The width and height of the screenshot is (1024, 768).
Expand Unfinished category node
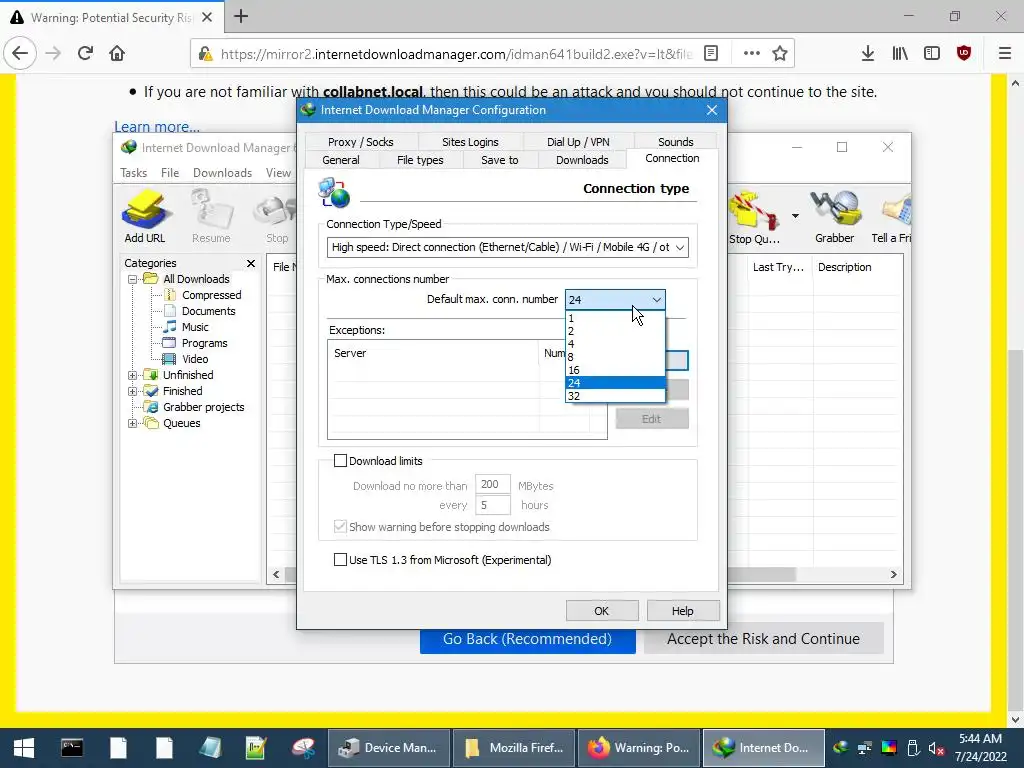point(133,376)
